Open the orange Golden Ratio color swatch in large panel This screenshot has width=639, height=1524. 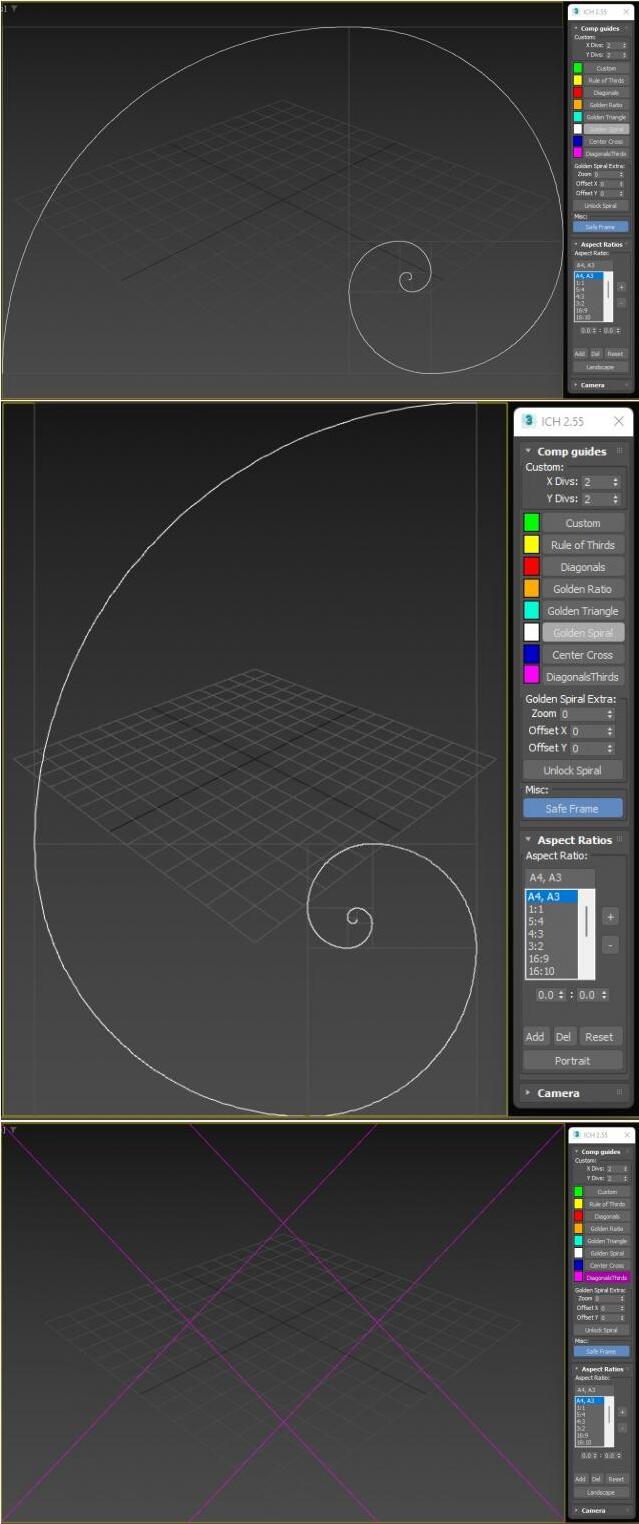point(531,588)
